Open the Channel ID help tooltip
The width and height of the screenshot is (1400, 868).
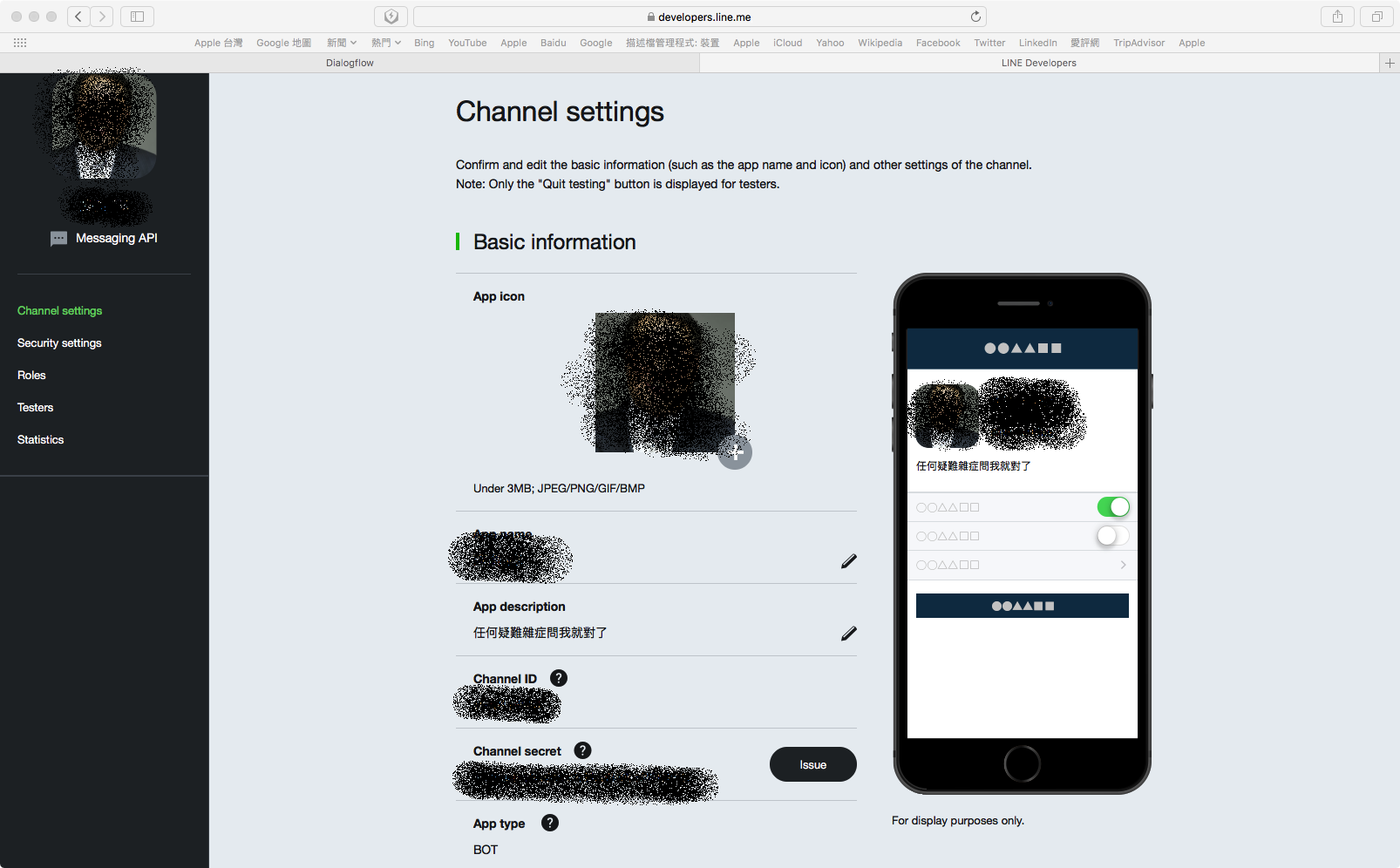[558, 677]
